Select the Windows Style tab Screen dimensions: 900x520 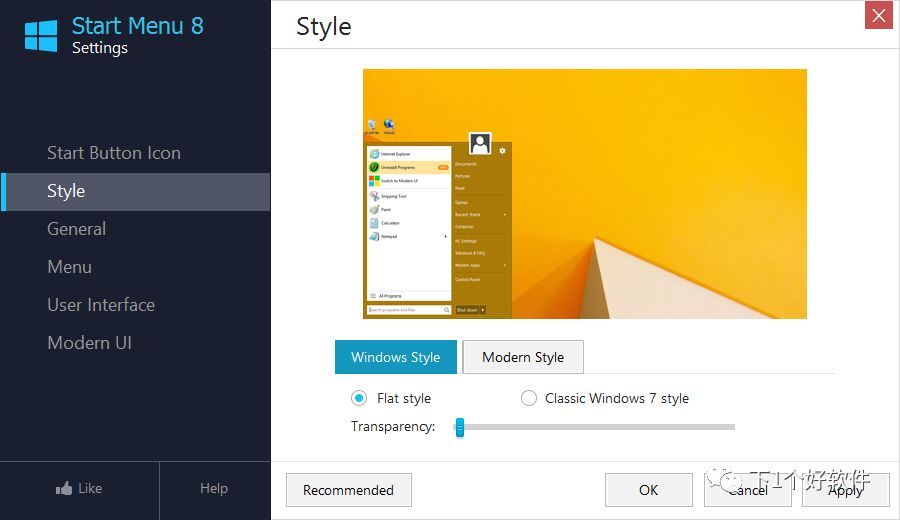click(x=395, y=357)
